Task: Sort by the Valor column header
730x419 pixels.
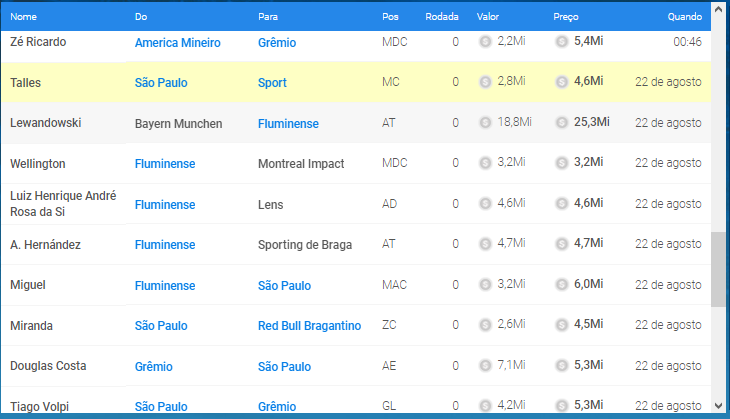Action: point(487,17)
